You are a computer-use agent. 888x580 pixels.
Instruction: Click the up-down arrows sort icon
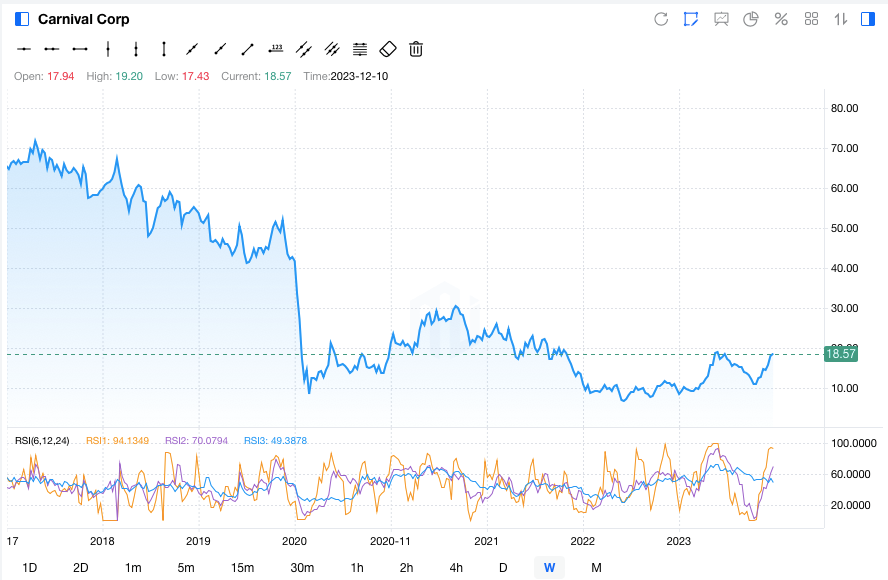coord(841,19)
